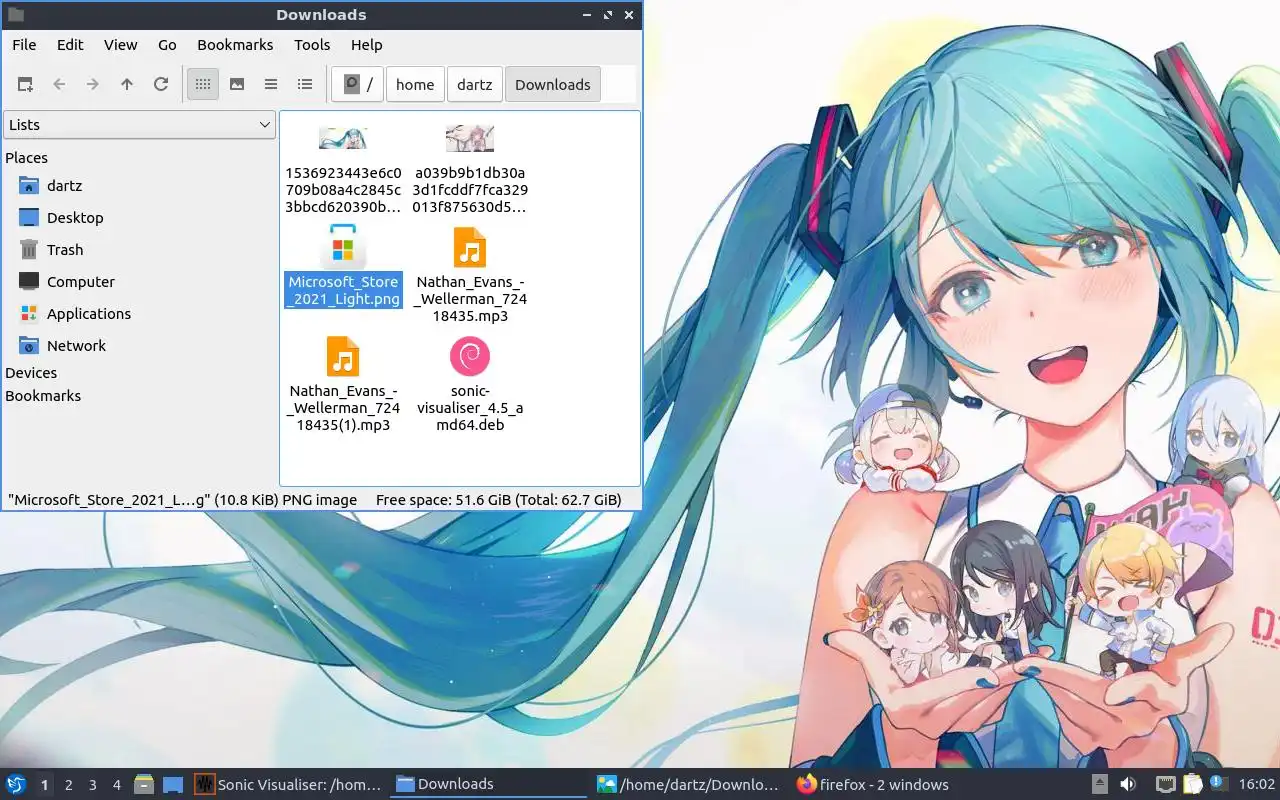Open the notification update tray icon

click(x=1218, y=784)
